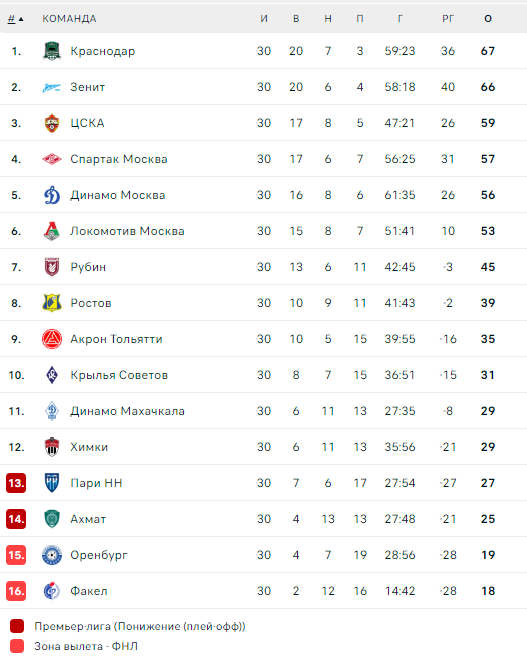
Task: Sort by the О points header
Action: [488, 19]
